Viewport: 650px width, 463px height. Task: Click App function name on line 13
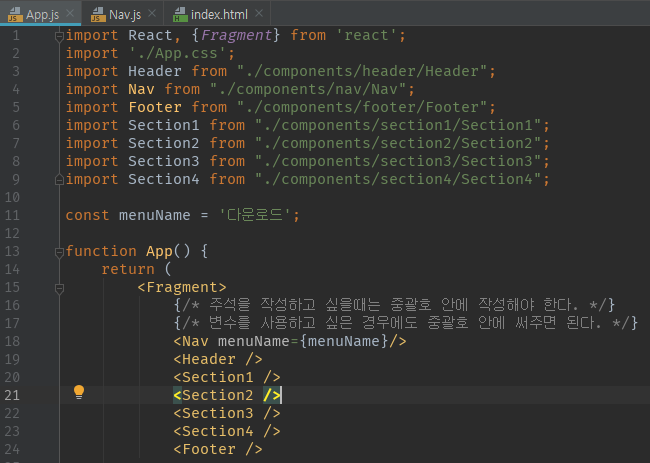tap(159, 251)
